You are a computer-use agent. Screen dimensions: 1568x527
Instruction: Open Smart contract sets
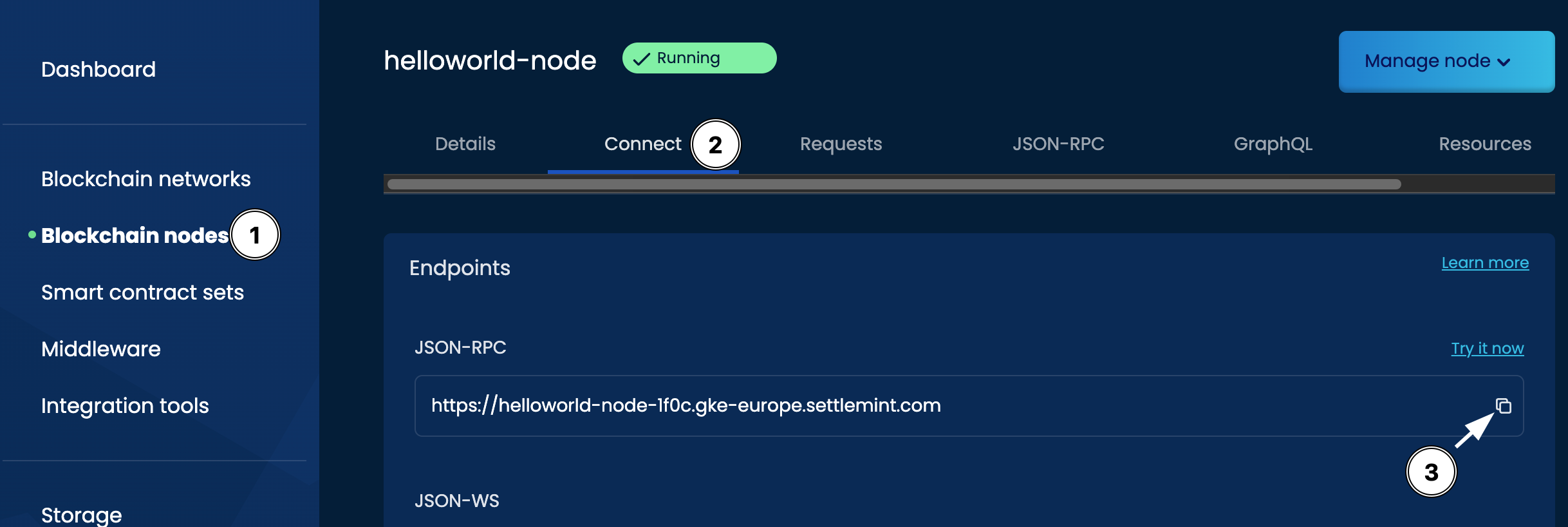143,292
